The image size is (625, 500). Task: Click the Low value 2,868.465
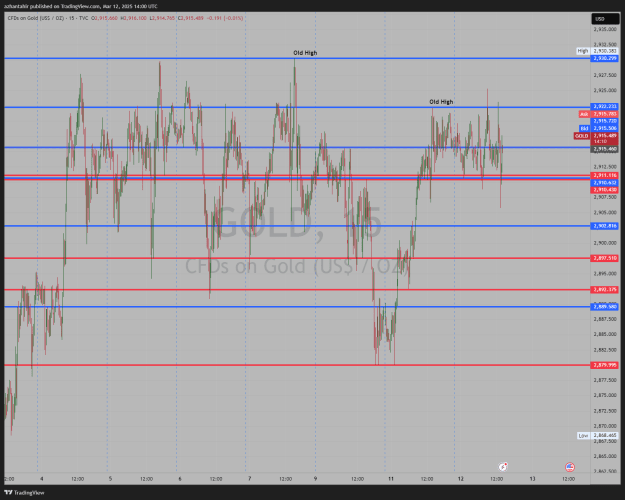[x=605, y=435]
